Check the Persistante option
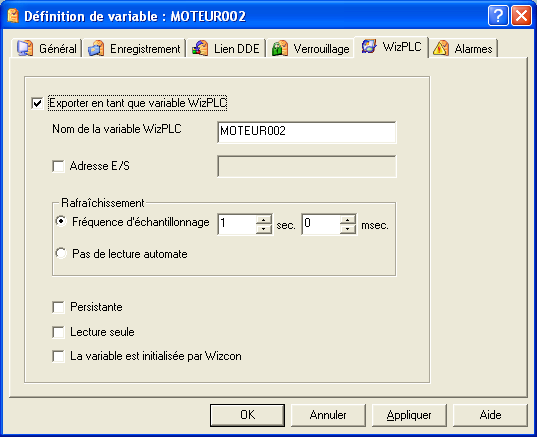Viewport: 537px width, 437px height. coord(58,307)
